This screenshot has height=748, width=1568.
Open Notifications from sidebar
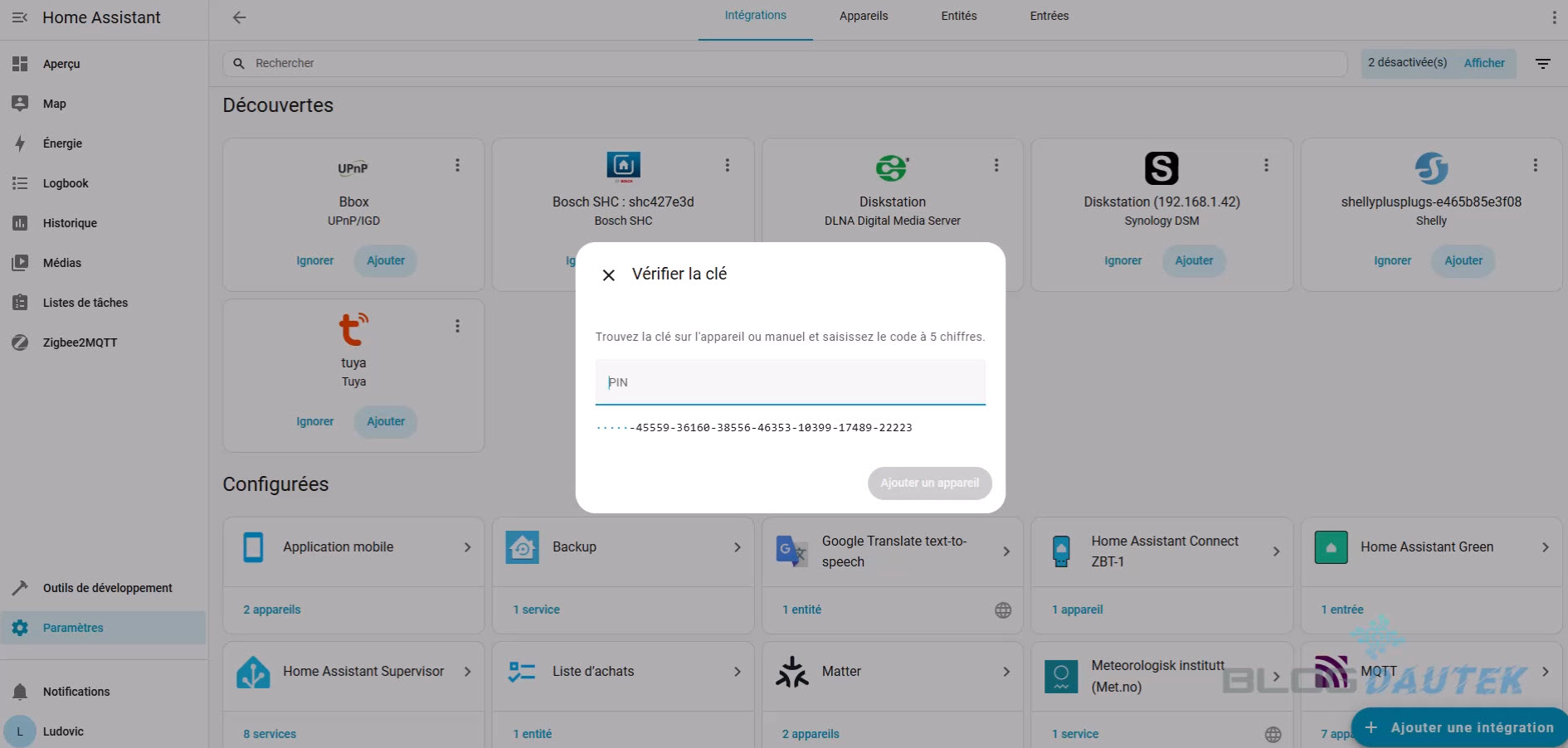pos(75,692)
